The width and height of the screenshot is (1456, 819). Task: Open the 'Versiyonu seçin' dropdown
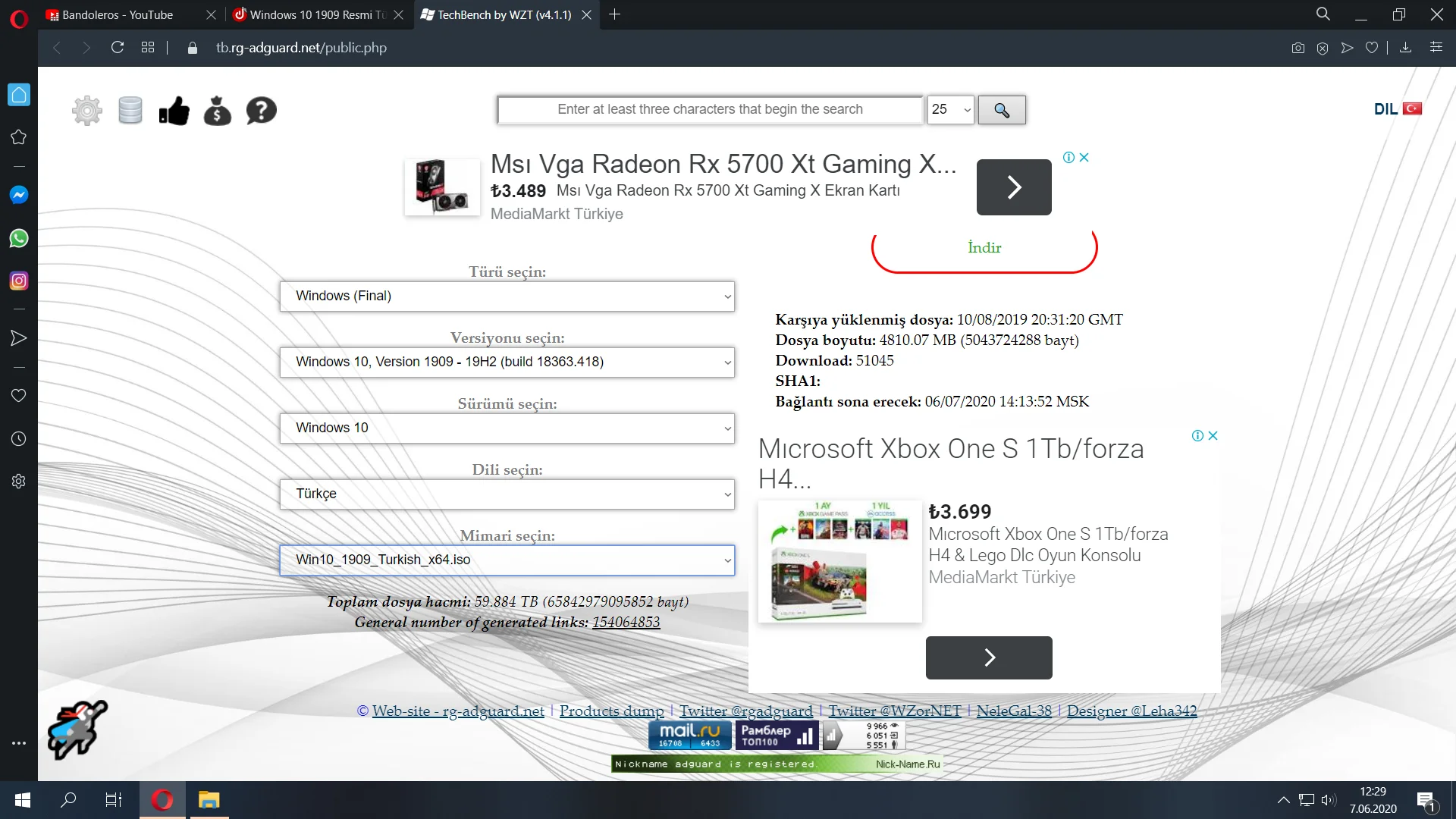[x=507, y=362]
